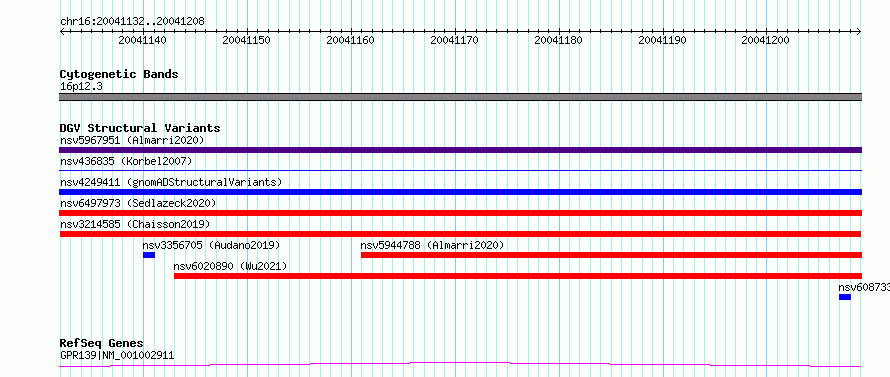Select variant label nsv6020890 (Wu2021)
890x377 pixels.
[x=230, y=266]
